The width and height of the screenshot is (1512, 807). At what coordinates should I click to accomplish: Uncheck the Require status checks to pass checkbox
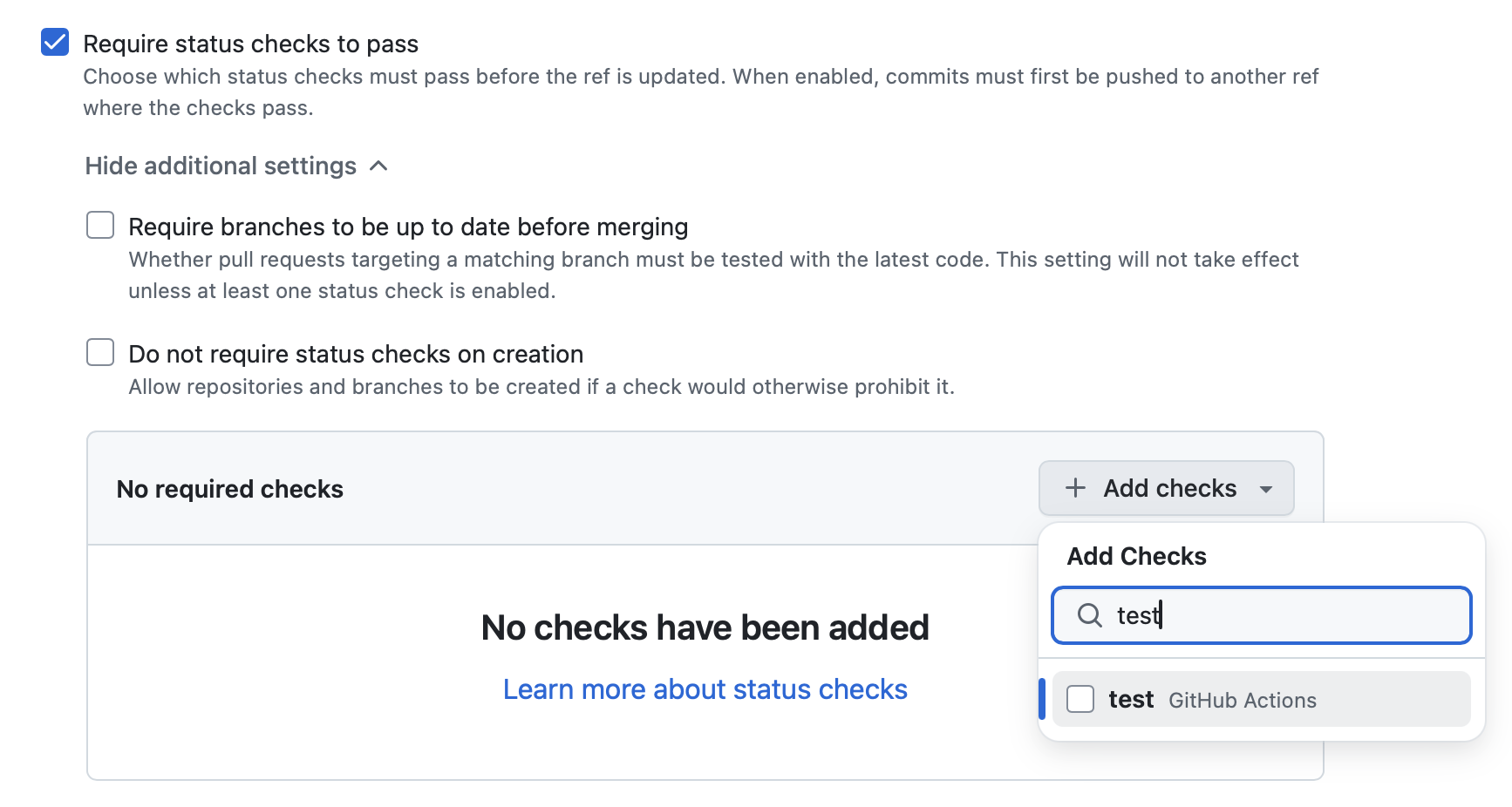55,42
